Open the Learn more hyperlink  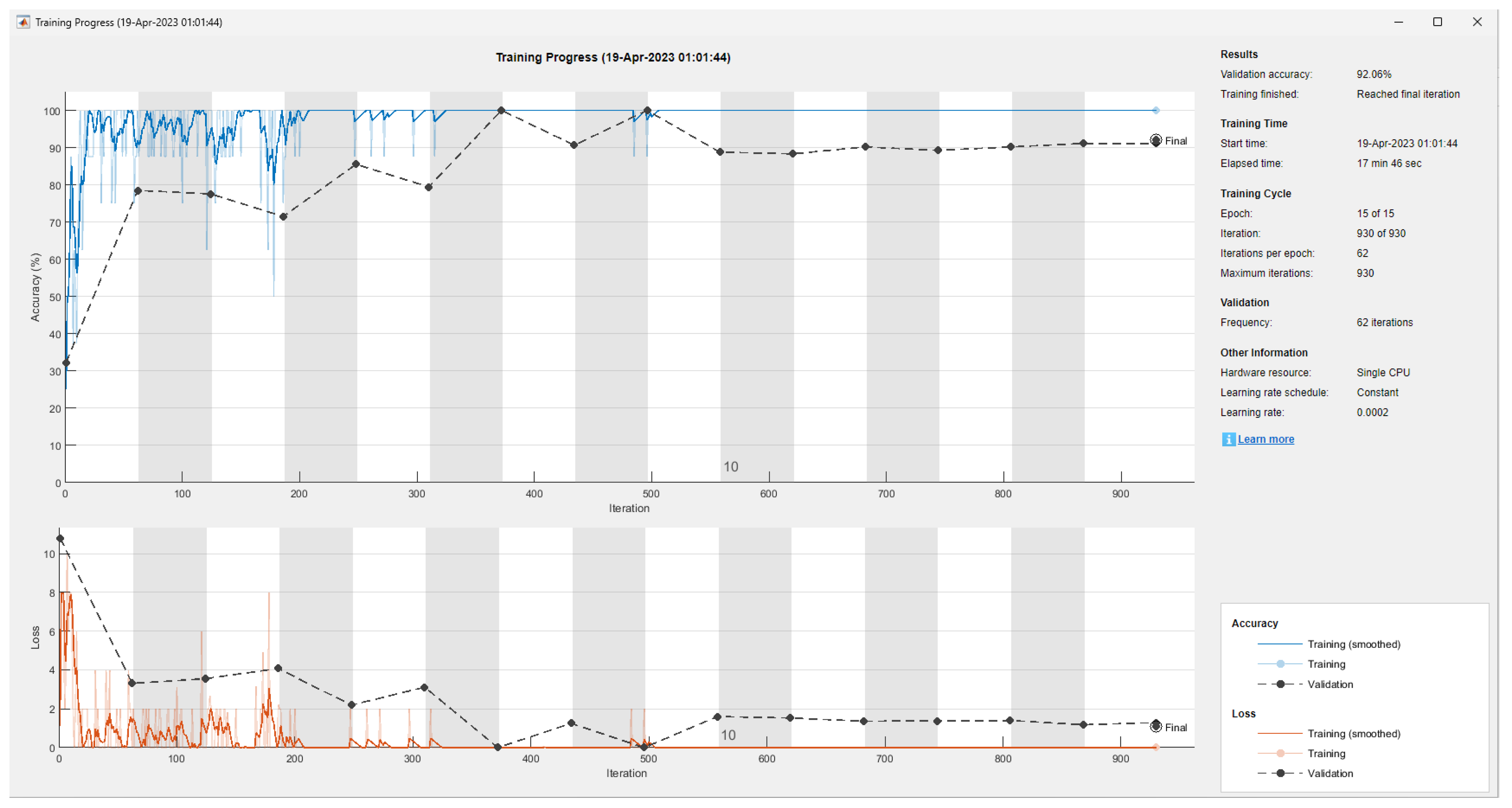point(1265,439)
